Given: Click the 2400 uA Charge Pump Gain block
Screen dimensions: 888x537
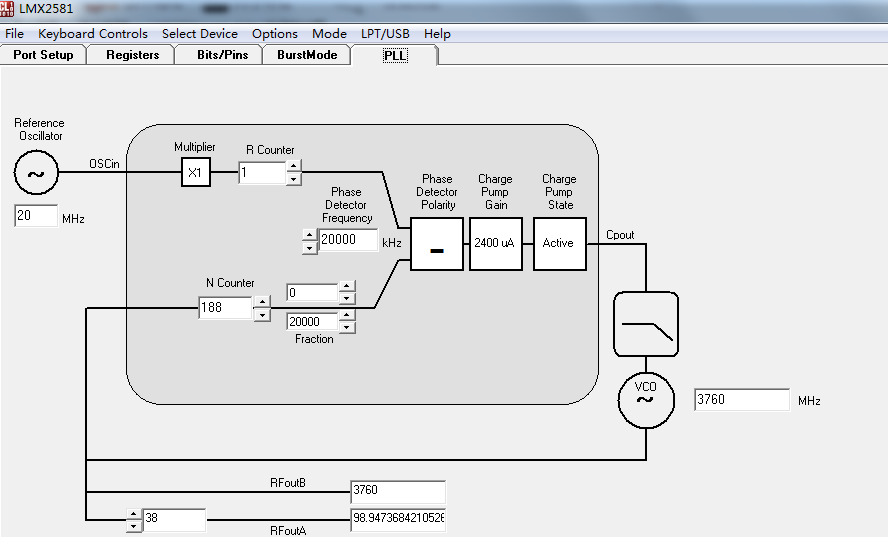Looking at the screenshot, I should tap(496, 244).
